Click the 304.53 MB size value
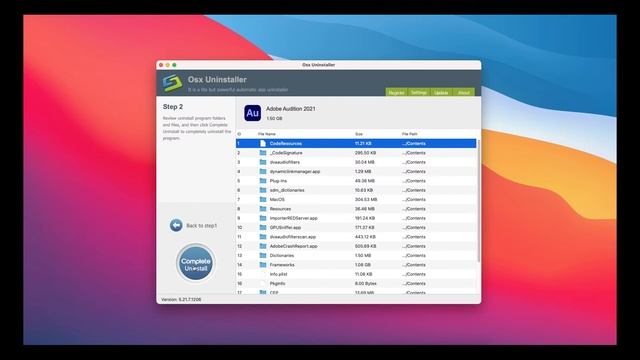Screen dimensions: 640x360 (366, 200)
